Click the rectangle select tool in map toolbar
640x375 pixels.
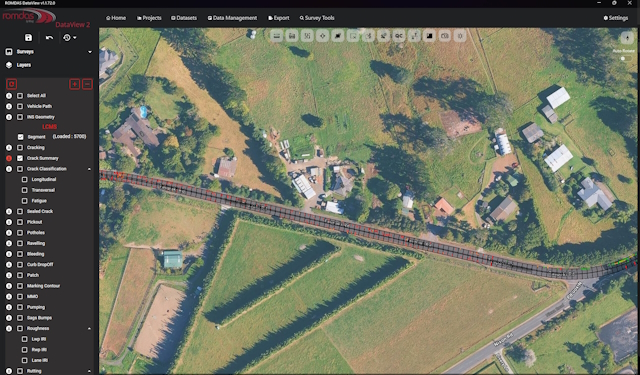(353, 36)
